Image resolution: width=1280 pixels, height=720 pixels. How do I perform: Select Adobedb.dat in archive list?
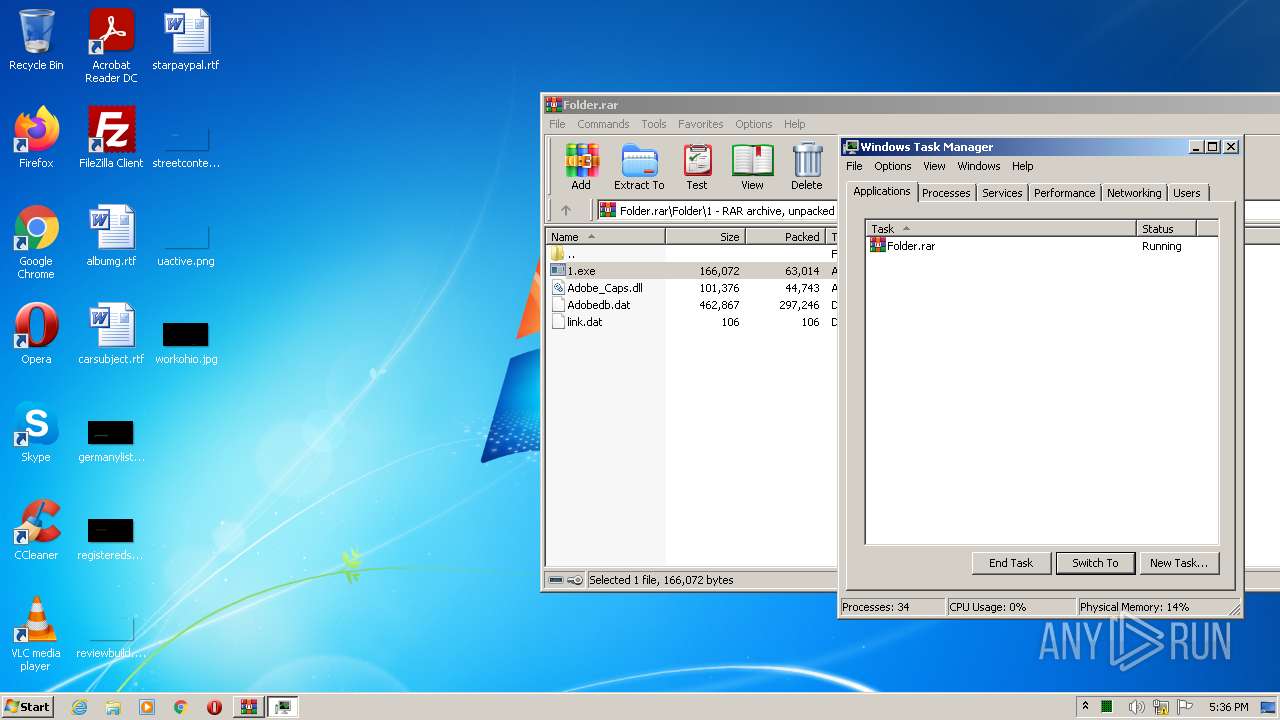pos(691,305)
